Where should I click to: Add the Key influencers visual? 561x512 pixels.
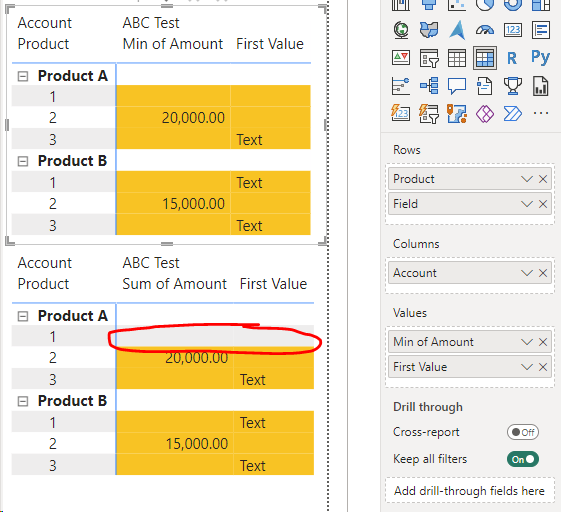[x=401, y=86]
